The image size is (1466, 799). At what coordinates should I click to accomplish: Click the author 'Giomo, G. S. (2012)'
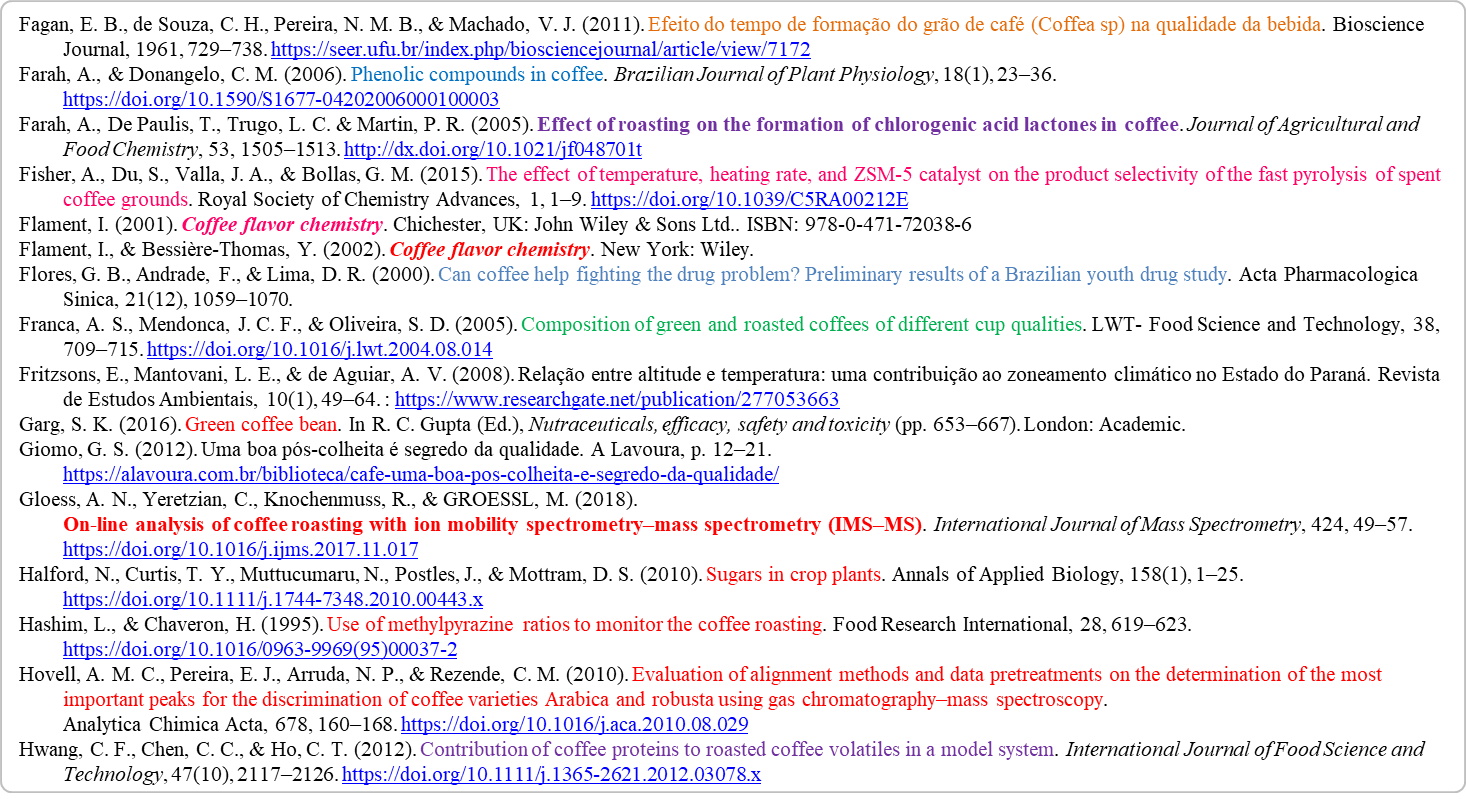point(108,449)
